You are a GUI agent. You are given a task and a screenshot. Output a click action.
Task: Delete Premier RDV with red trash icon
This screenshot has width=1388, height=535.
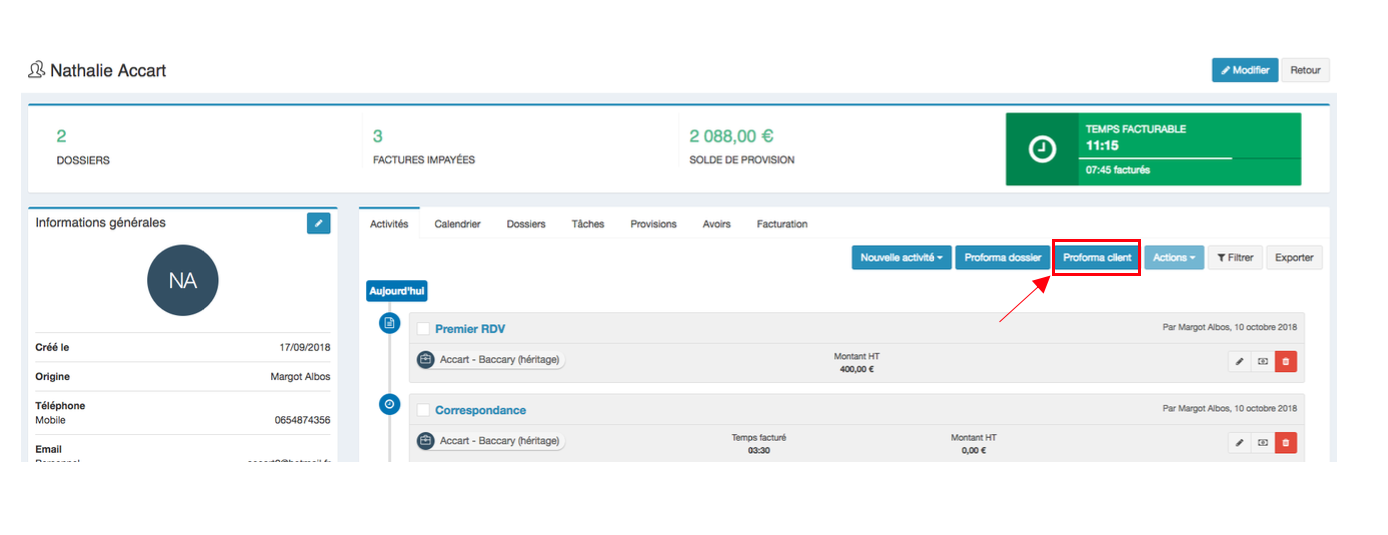tap(1286, 361)
